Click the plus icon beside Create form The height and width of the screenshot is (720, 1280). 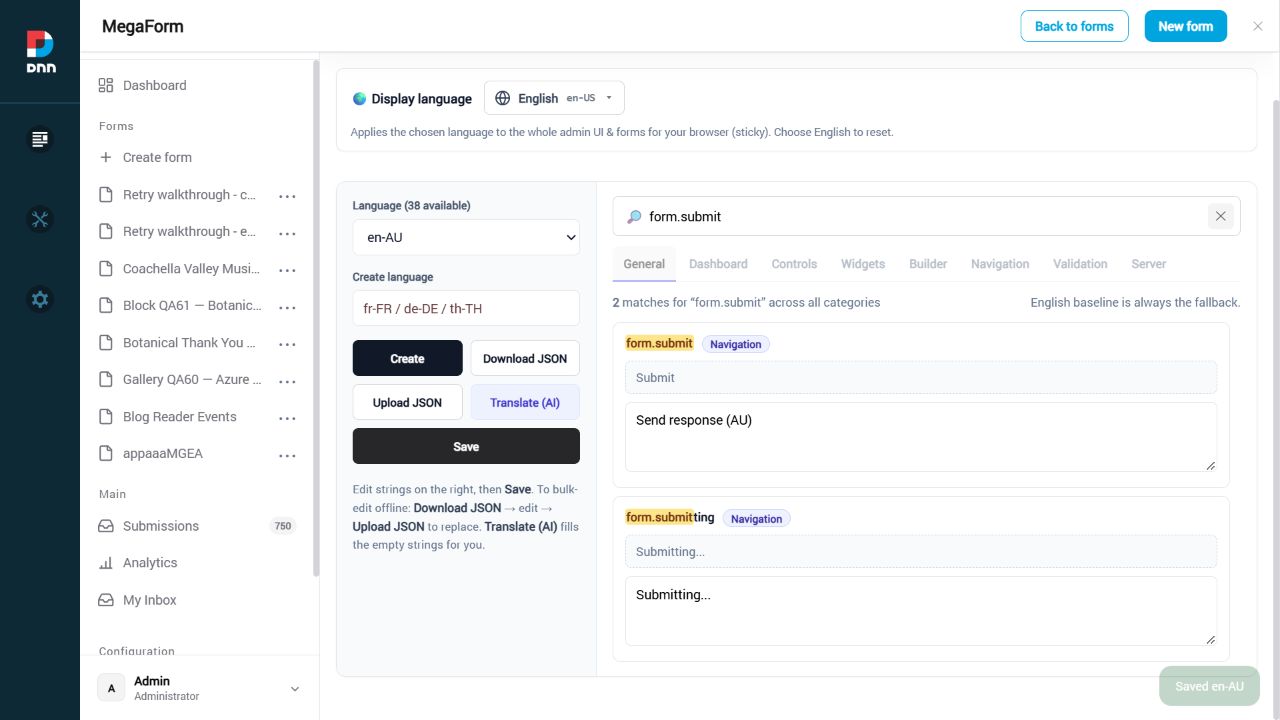tap(106, 157)
